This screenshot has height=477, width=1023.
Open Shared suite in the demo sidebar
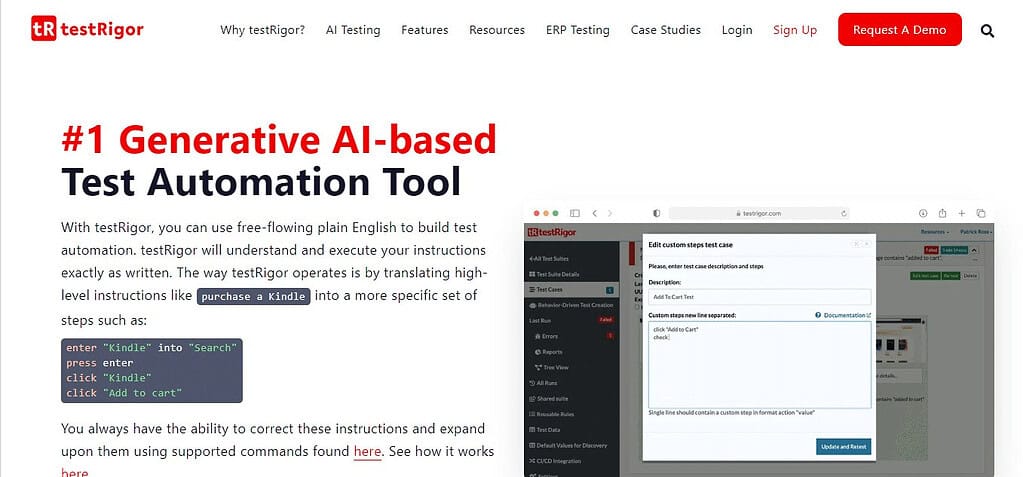pyautogui.click(x=551, y=399)
